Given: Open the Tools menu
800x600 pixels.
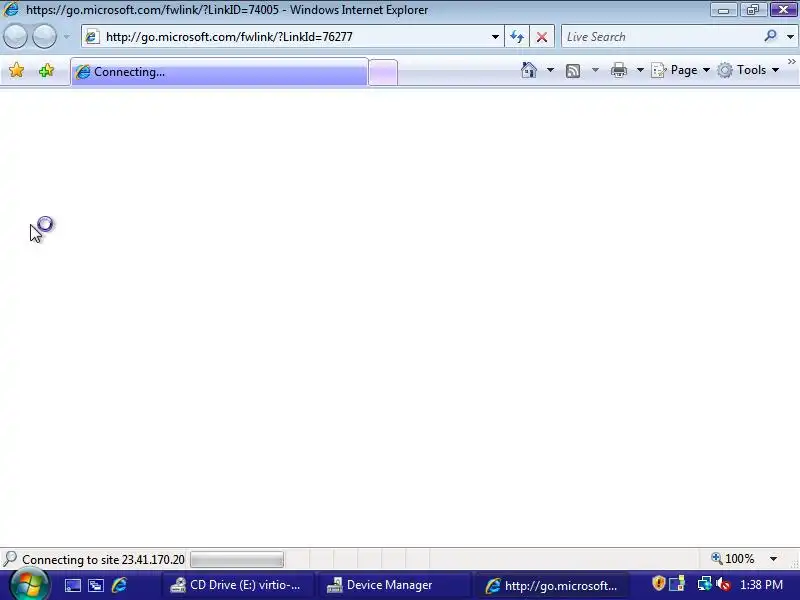Looking at the screenshot, I should [x=748, y=70].
